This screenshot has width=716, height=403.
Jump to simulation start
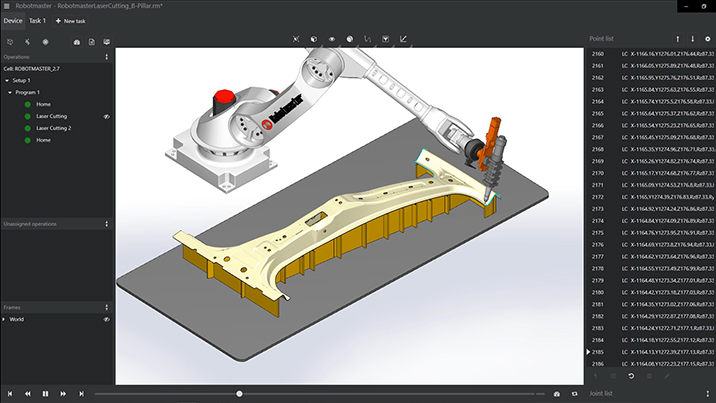(x=10, y=393)
